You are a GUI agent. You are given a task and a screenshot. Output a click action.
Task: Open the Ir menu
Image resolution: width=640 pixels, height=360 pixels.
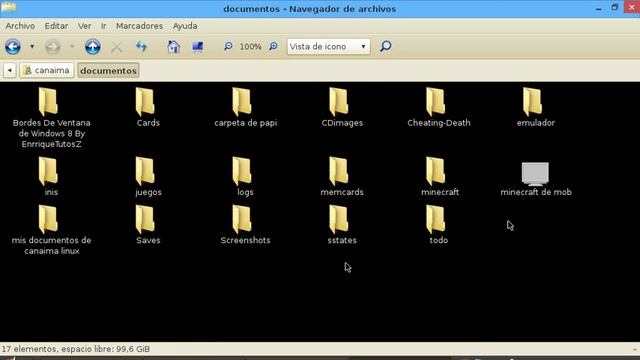pyautogui.click(x=104, y=26)
